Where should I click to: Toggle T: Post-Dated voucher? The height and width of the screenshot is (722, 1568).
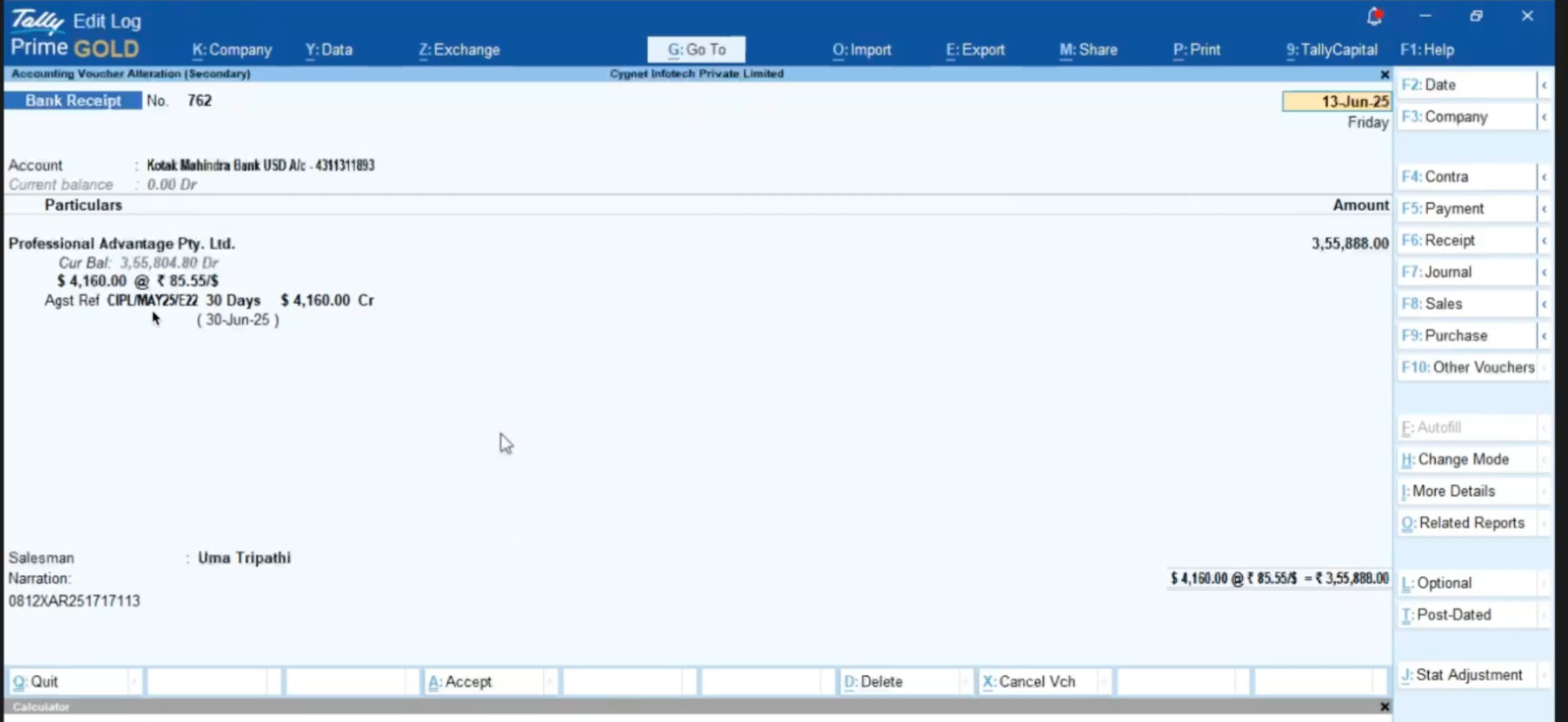click(x=1466, y=615)
